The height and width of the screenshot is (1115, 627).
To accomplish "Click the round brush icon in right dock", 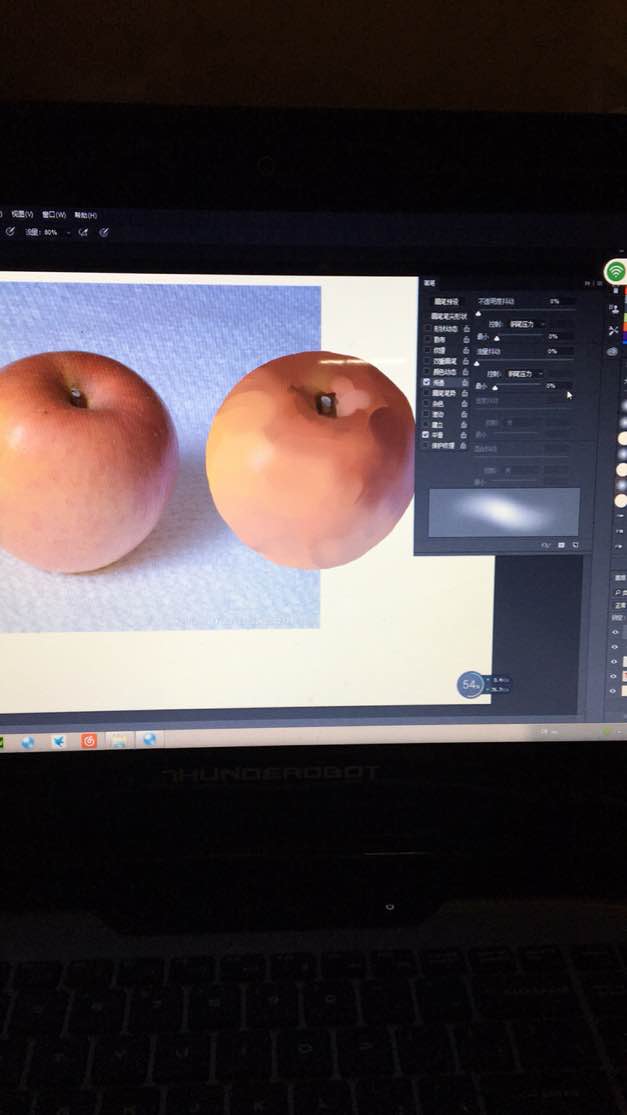I will (x=612, y=352).
